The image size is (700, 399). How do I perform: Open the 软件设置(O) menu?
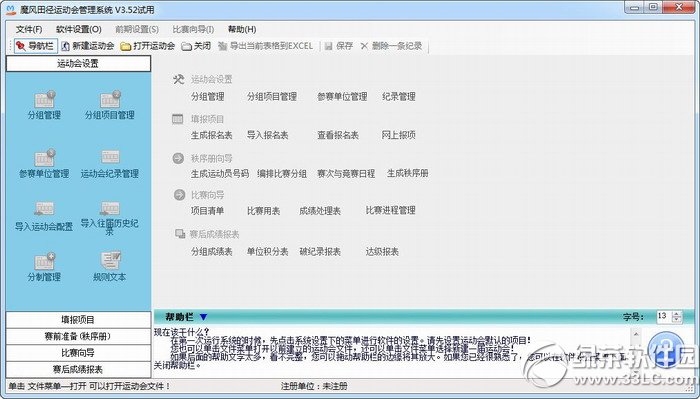(x=79, y=29)
